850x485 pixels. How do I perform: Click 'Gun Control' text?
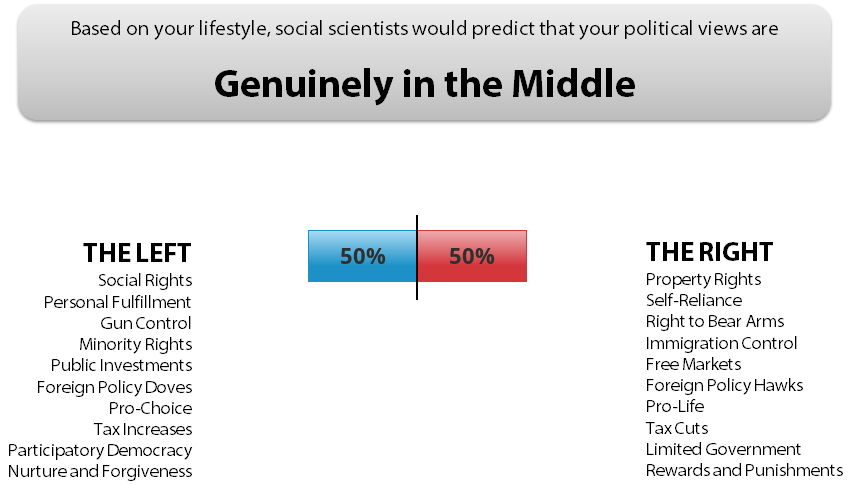point(146,323)
